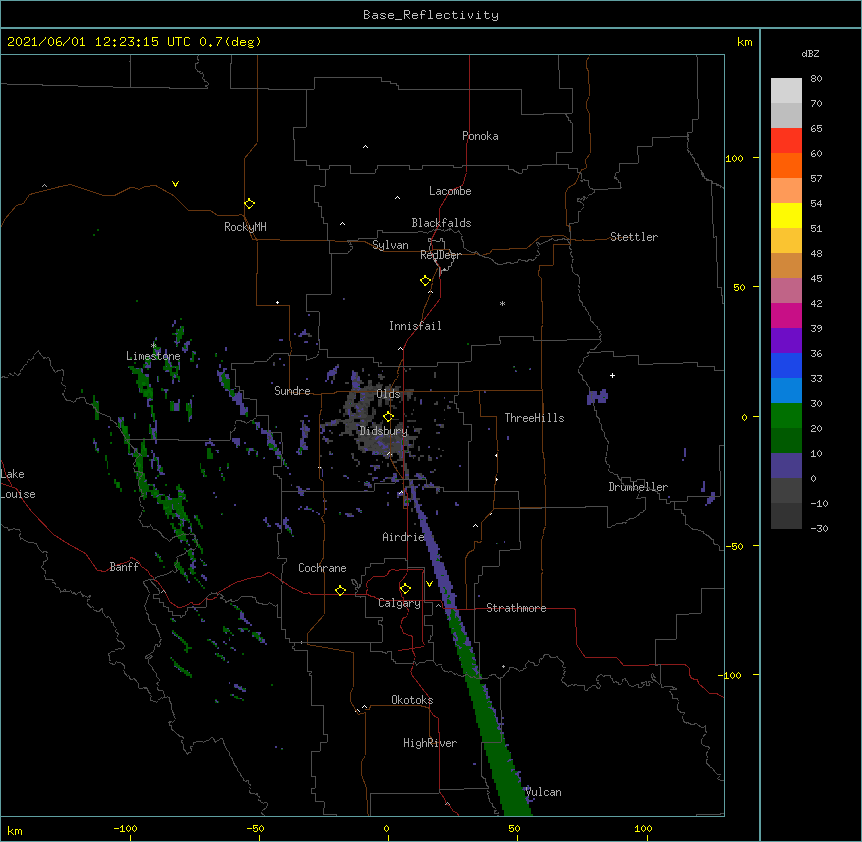The width and height of the screenshot is (862, 842).
Task: Click the Lake Louise label
Action: [18, 484]
